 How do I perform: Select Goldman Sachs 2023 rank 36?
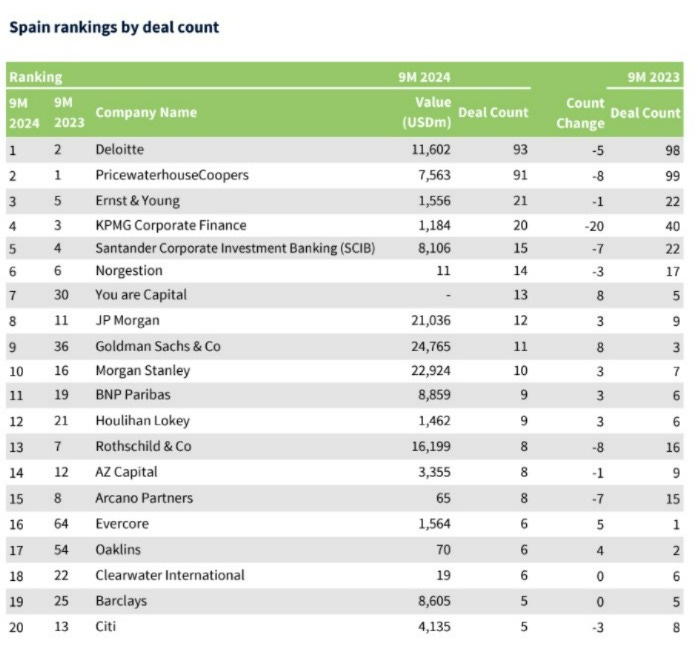tap(61, 347)
